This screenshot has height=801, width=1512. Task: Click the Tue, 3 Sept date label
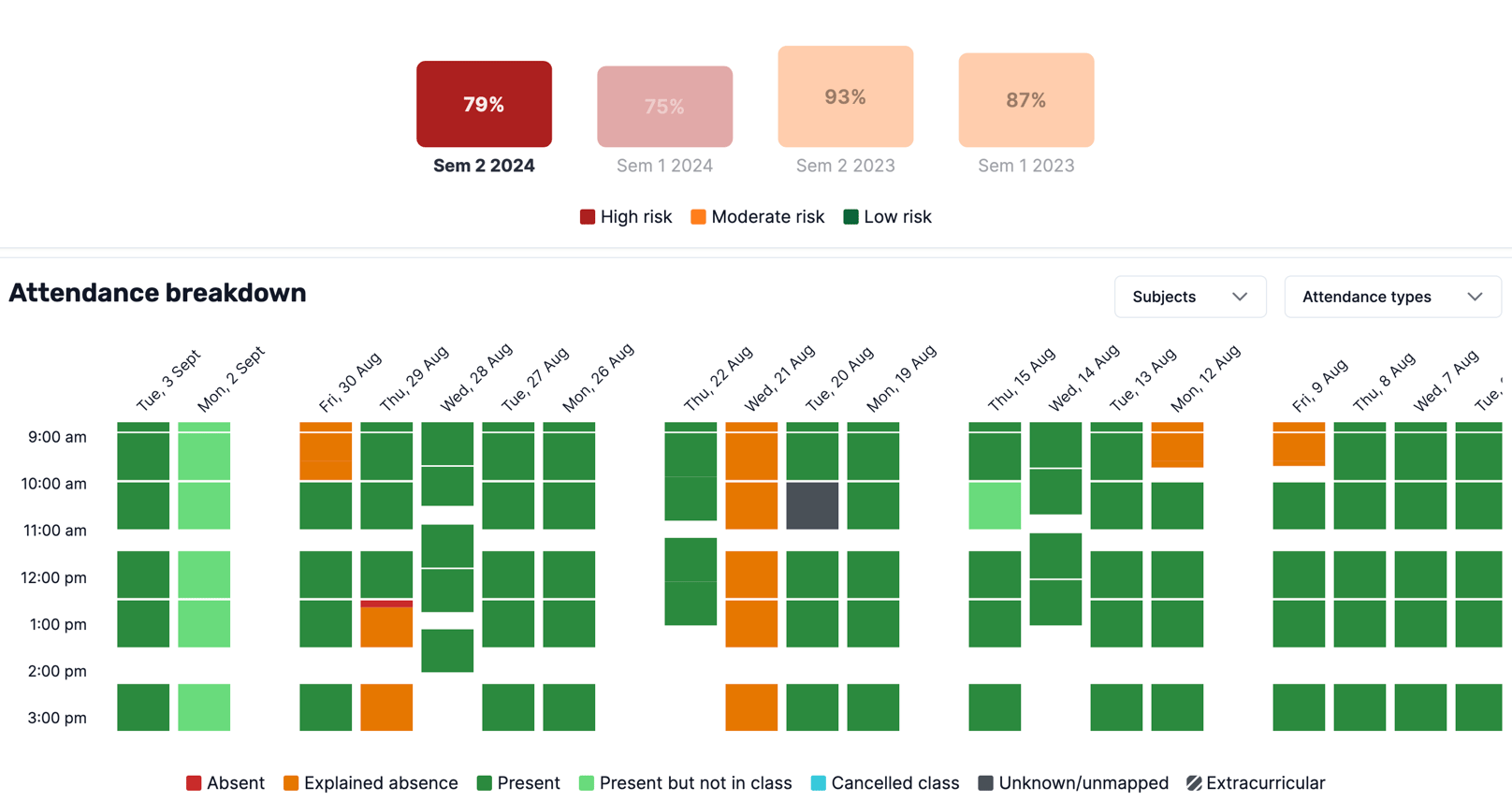[x=168, y=381]
